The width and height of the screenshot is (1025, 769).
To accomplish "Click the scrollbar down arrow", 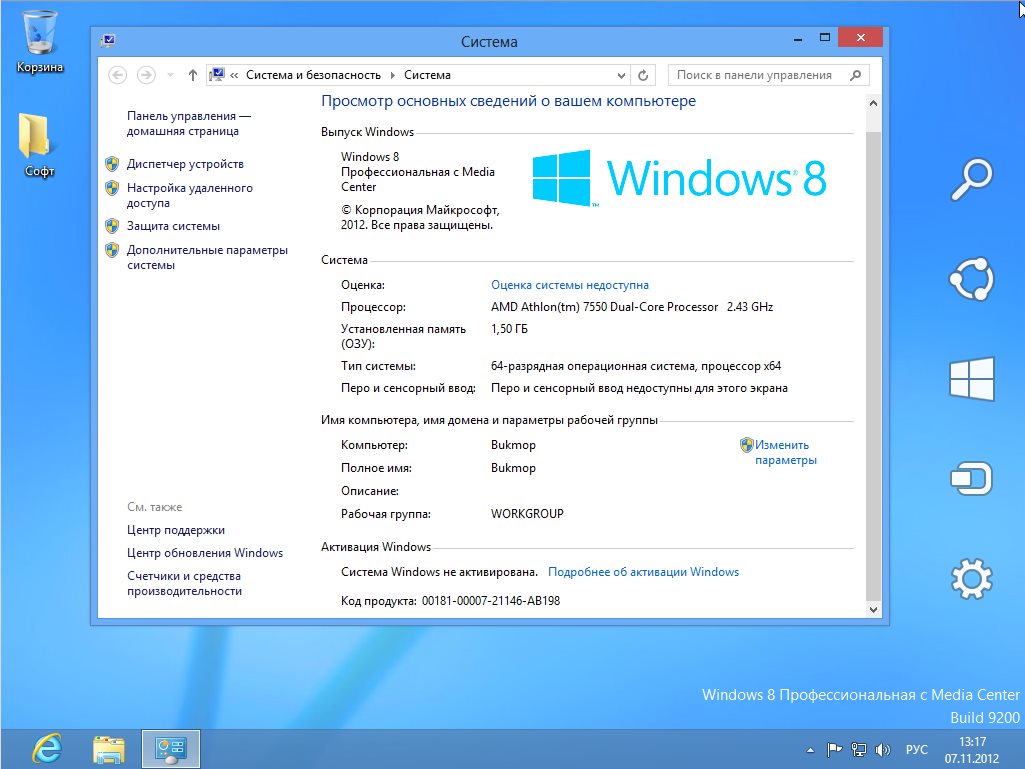I will point(872,608).
